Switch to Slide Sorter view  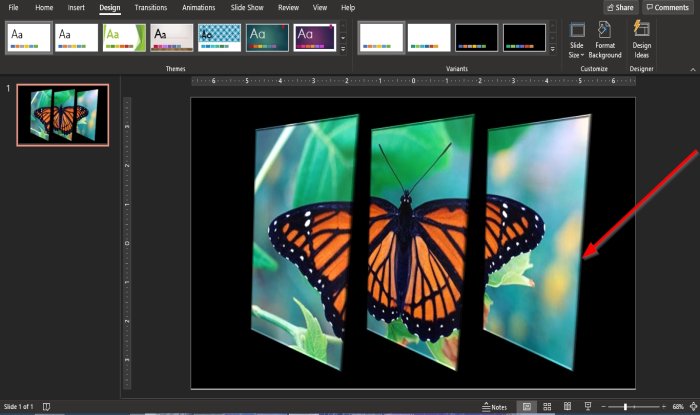pos(547,407)
